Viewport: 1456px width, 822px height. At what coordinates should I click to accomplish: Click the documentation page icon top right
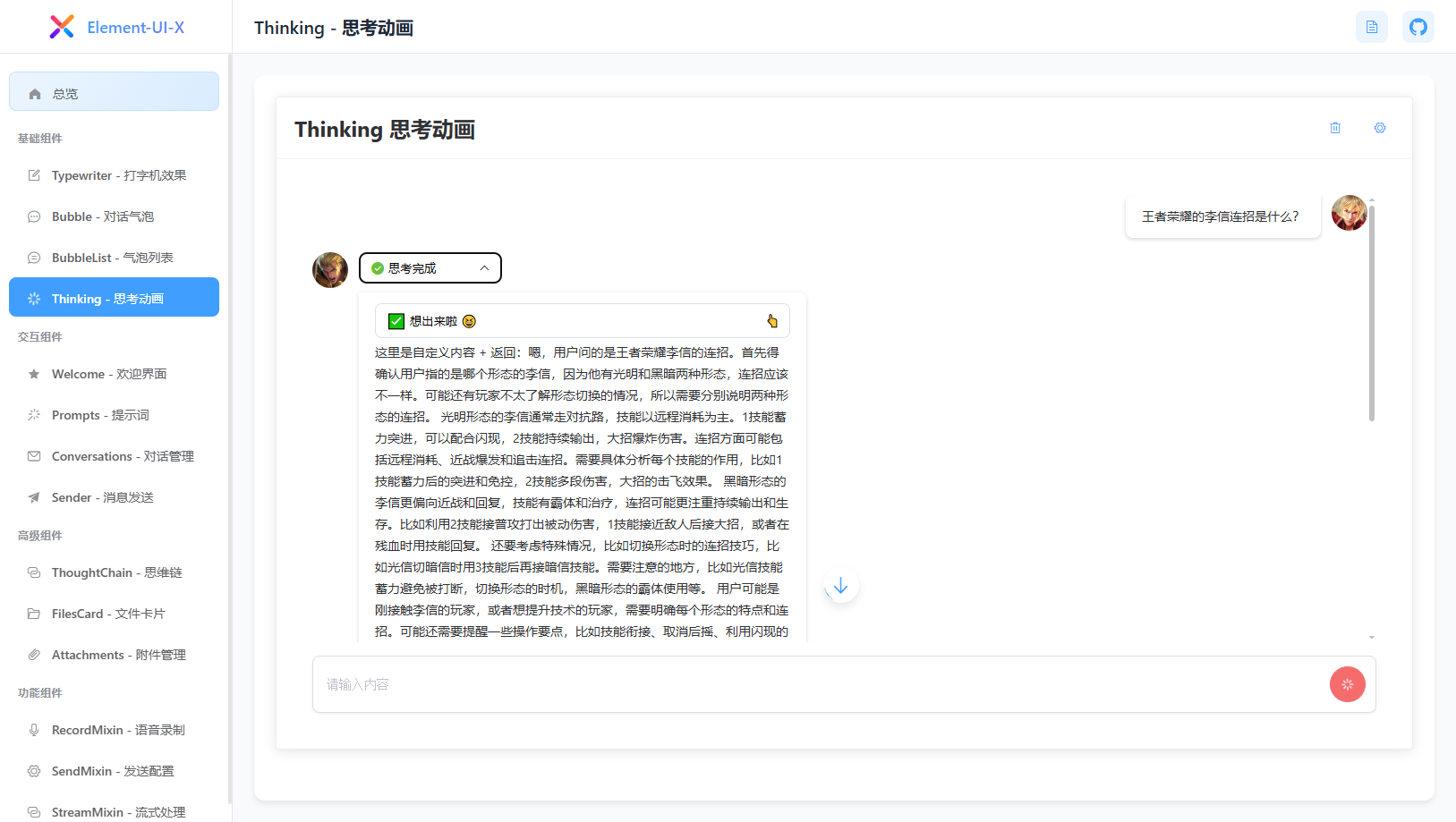pos(1371,27)
